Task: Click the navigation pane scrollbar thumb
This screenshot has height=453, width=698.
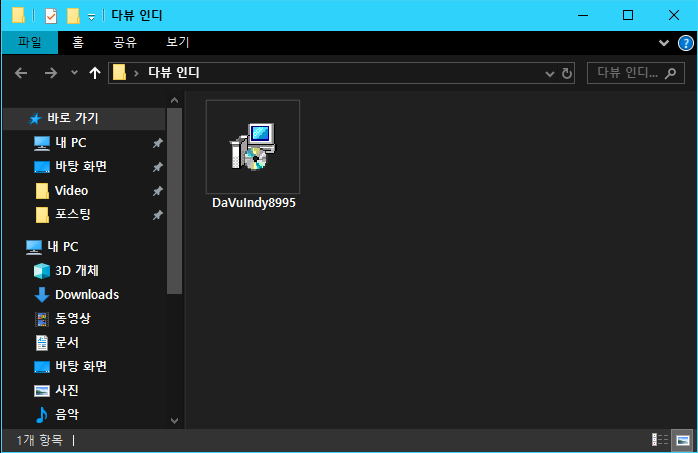Action: [x=174, y=201]
